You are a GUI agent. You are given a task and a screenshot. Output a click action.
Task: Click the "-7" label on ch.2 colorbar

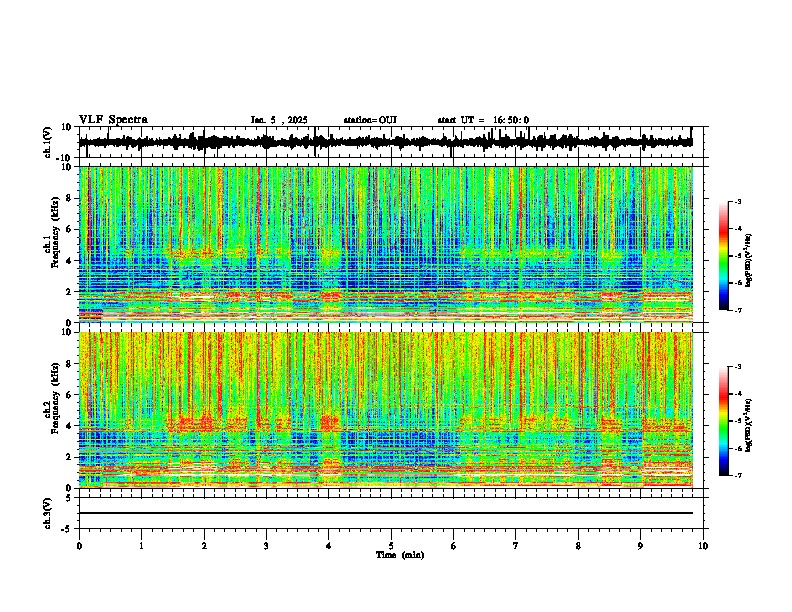737,475
